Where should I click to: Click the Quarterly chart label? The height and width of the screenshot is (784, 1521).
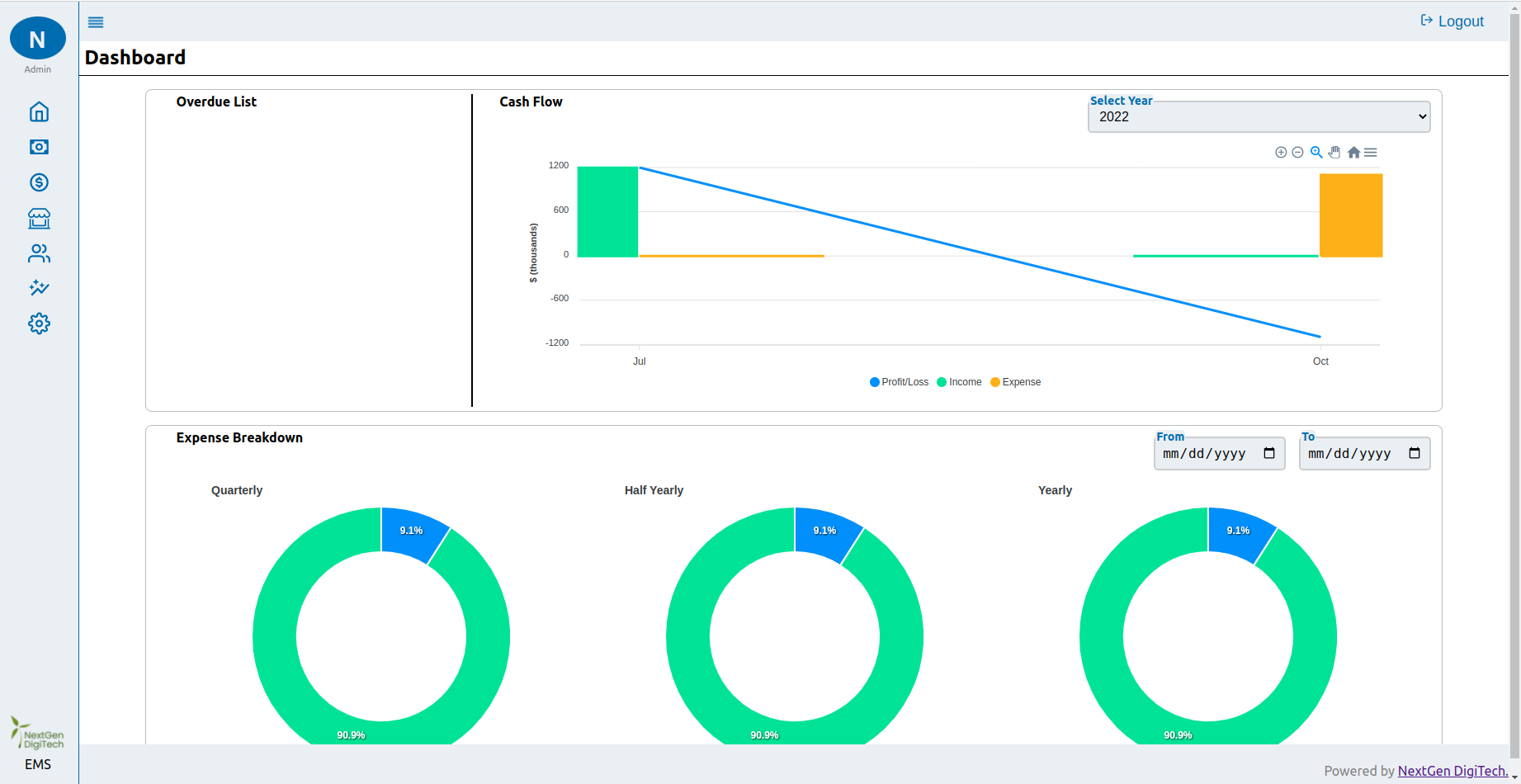(237, 490)
